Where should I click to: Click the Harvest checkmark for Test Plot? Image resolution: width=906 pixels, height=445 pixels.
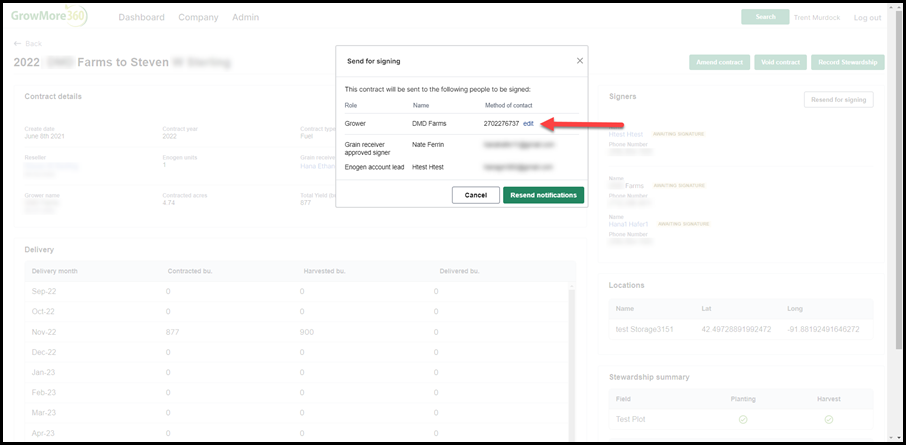pyautogui.click(x=829, y=420)
